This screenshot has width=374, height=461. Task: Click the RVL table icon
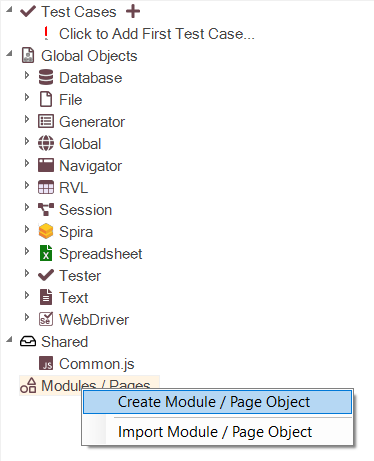pos(46,187)
